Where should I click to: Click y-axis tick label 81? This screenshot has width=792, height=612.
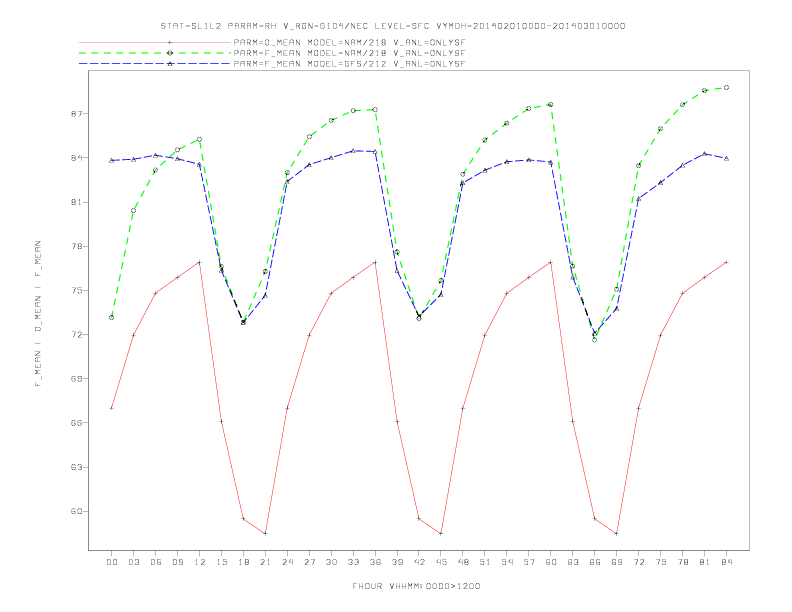[76, 202]
